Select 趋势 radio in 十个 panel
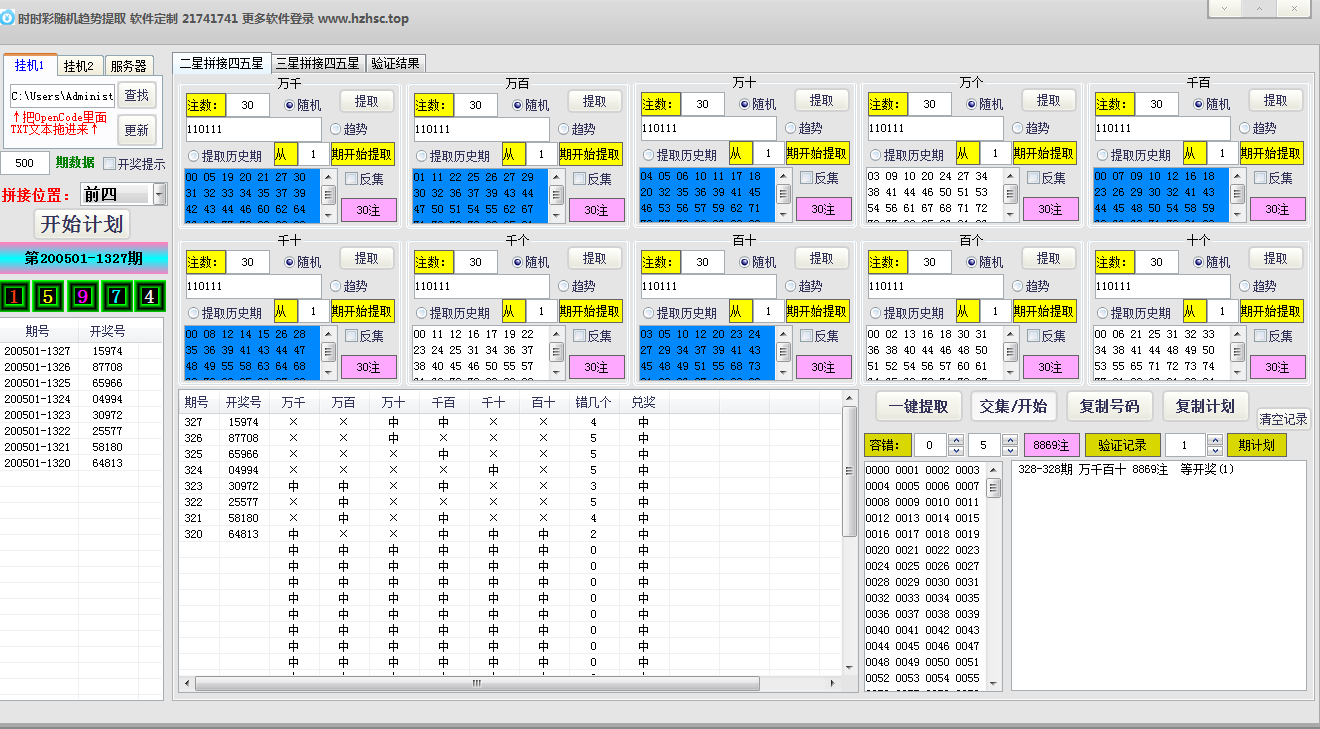 click(1258, 287)
